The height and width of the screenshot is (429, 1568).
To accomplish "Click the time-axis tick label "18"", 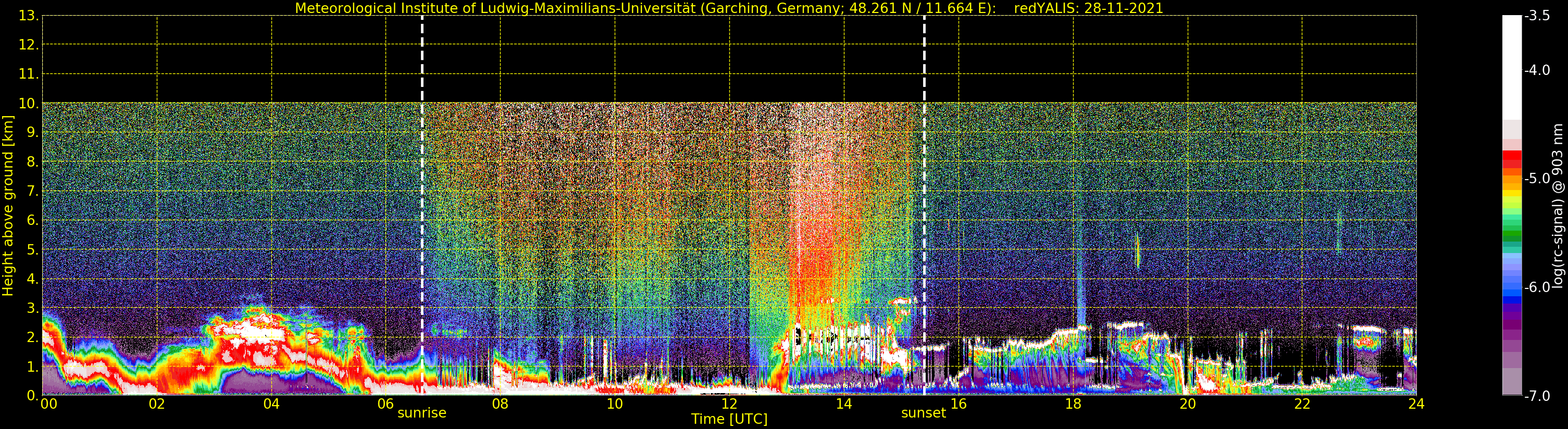I will [1073, 404].
